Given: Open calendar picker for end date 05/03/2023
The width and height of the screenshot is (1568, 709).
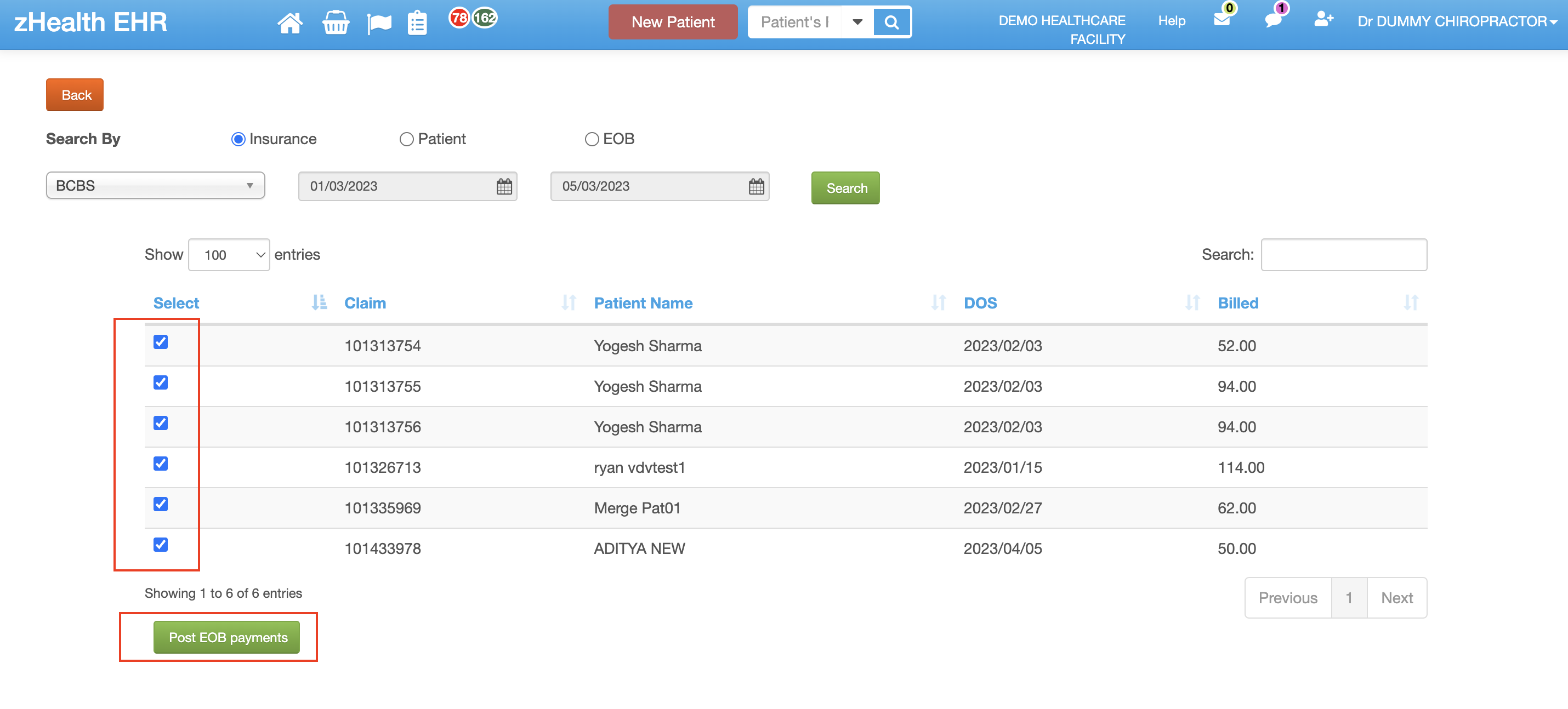Looking at the screenshot, I should tap(756, 186).
